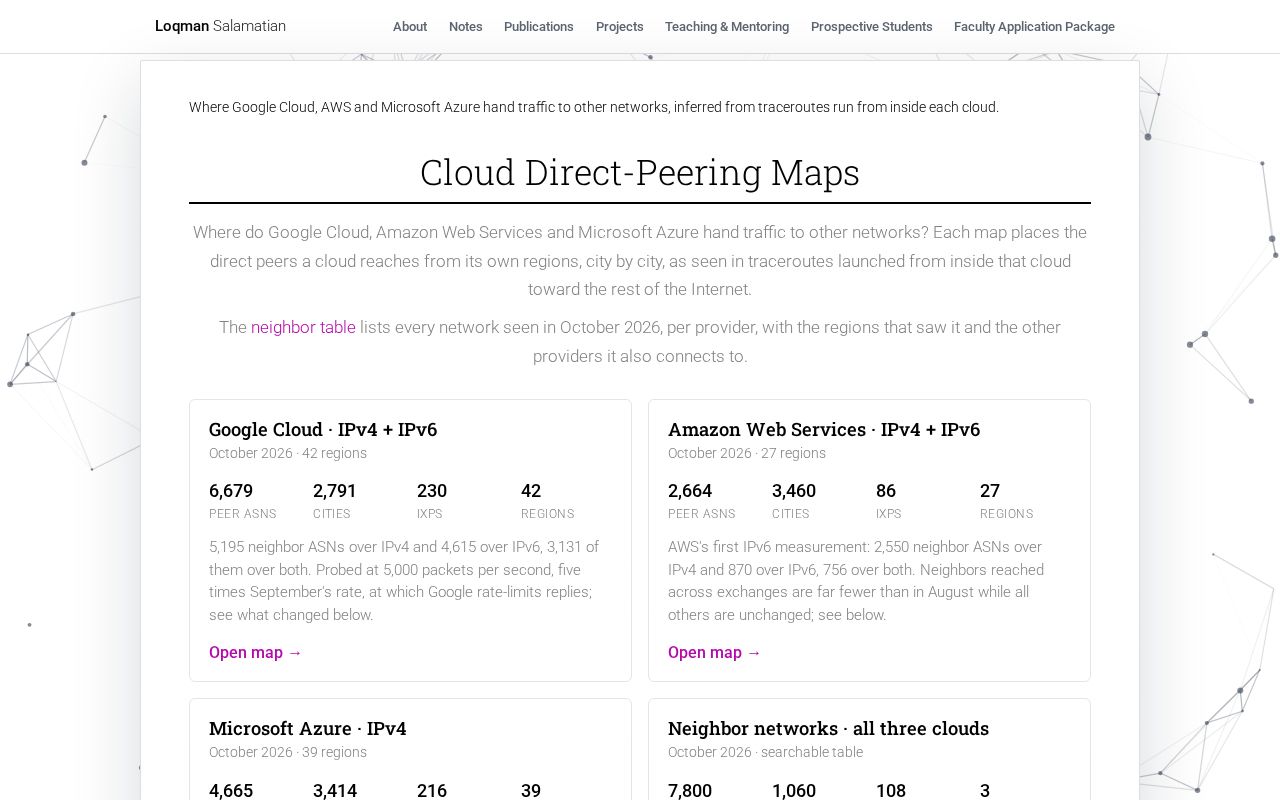Open the Loqman Salamatian home link
Viewport: 1280px width, 800px height.
220,26
